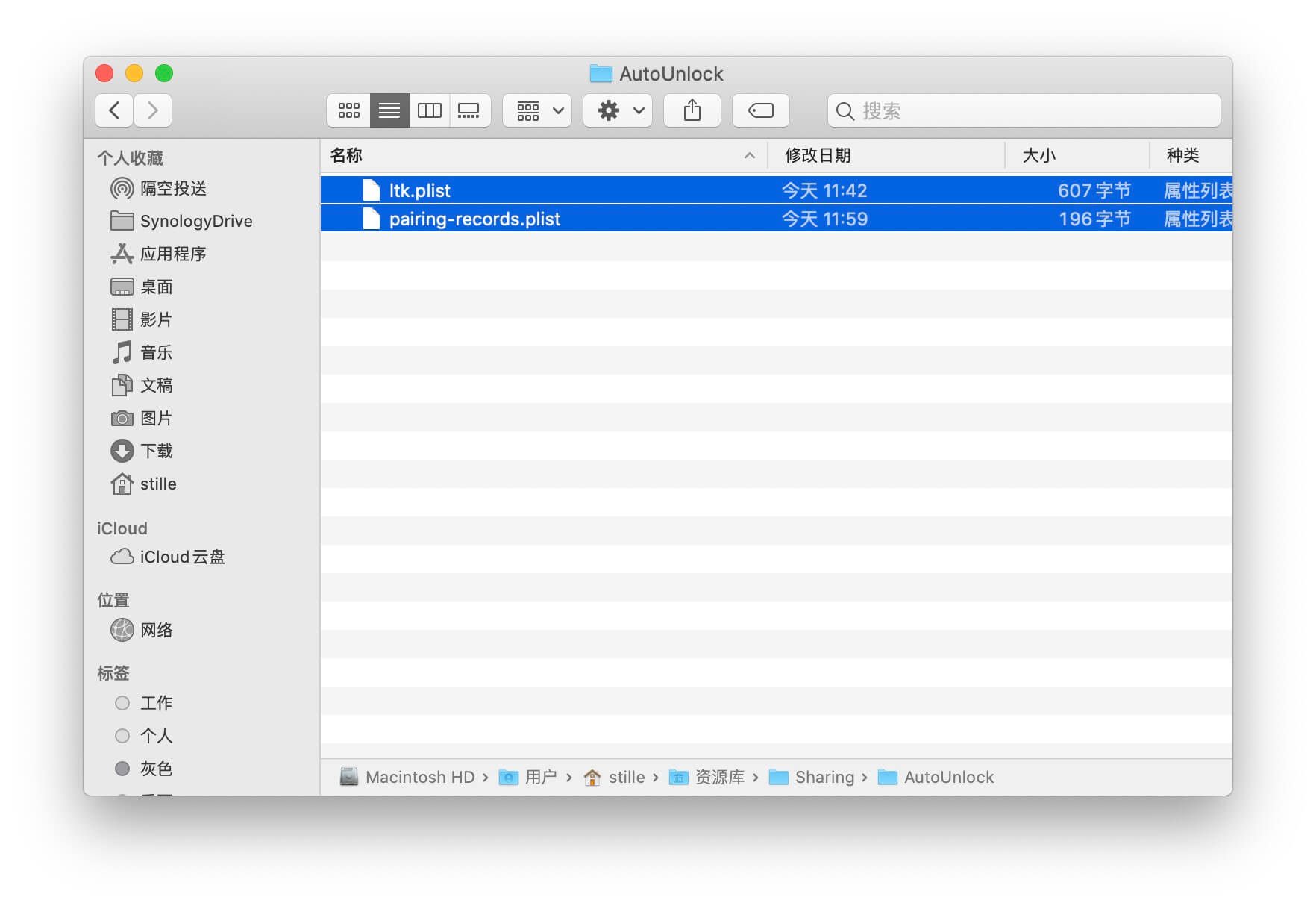Switch to gallery view
This screenshot has height=906, width=1316.
click(x=469, y=110)
